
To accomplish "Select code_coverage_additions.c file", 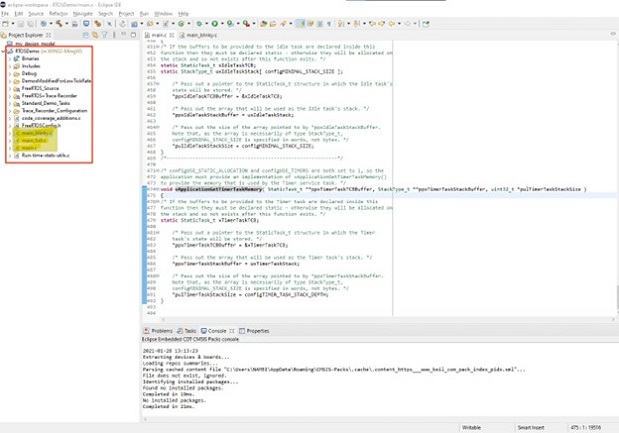I will pyautogui.click(x=51, y=118).
